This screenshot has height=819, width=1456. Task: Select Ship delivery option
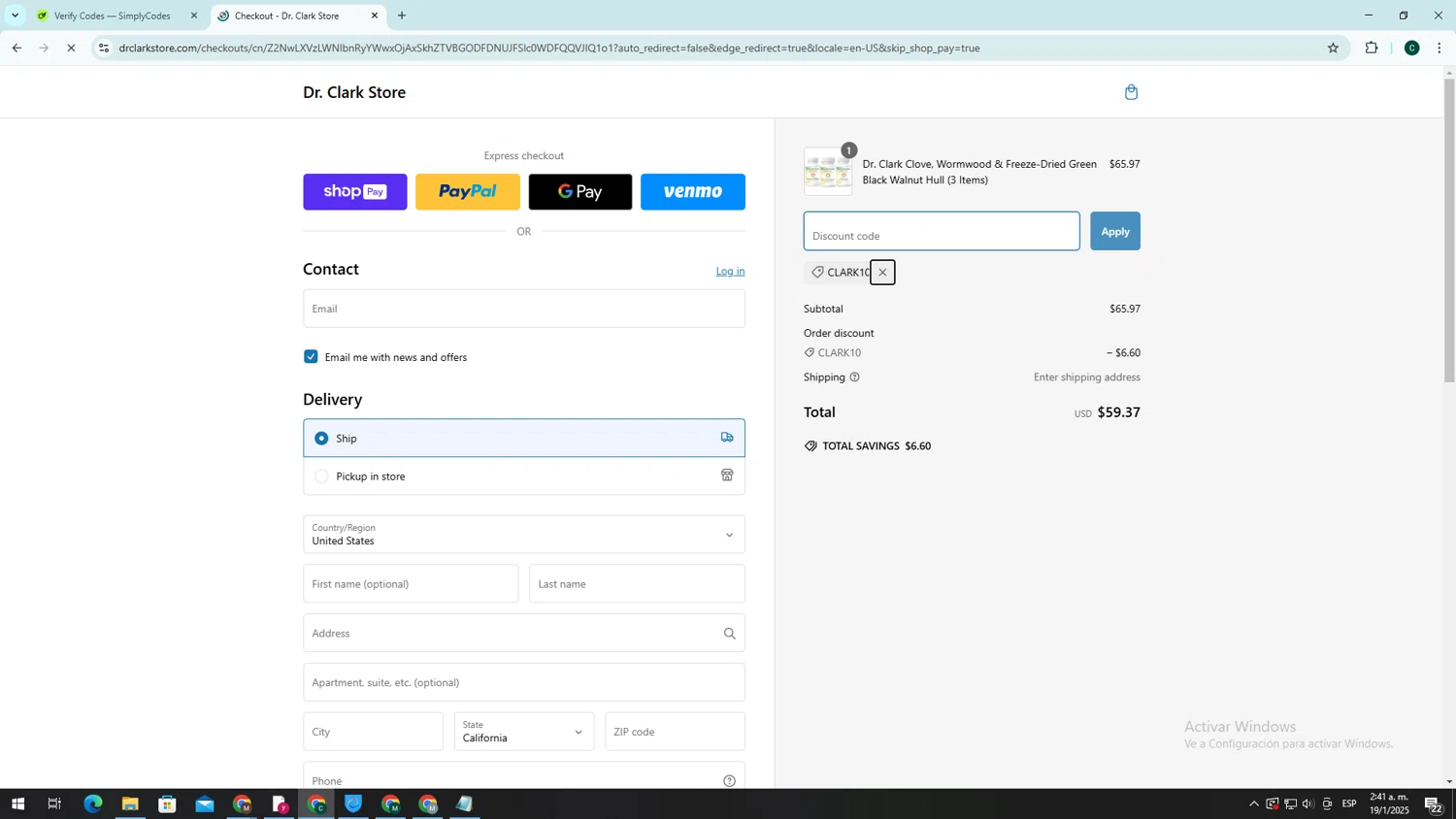(x=524, y=438)
